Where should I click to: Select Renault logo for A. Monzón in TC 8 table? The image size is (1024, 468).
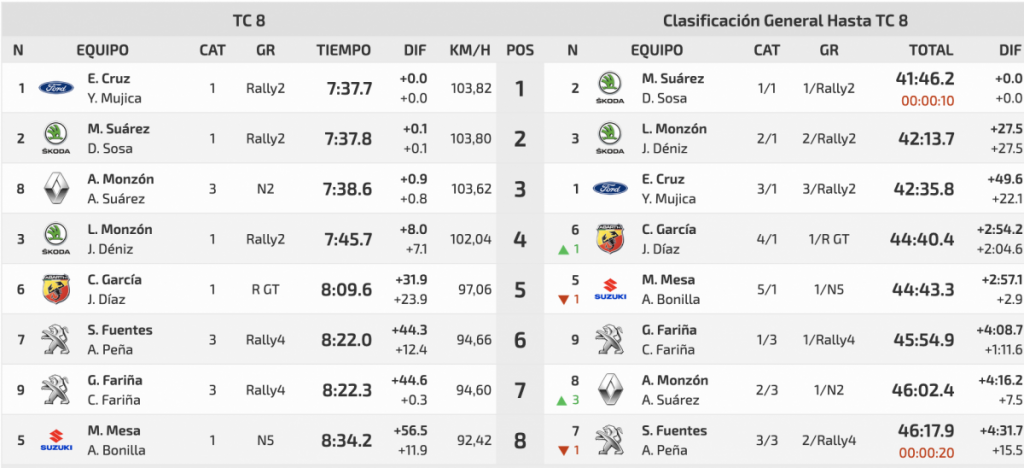pos(56,188)
